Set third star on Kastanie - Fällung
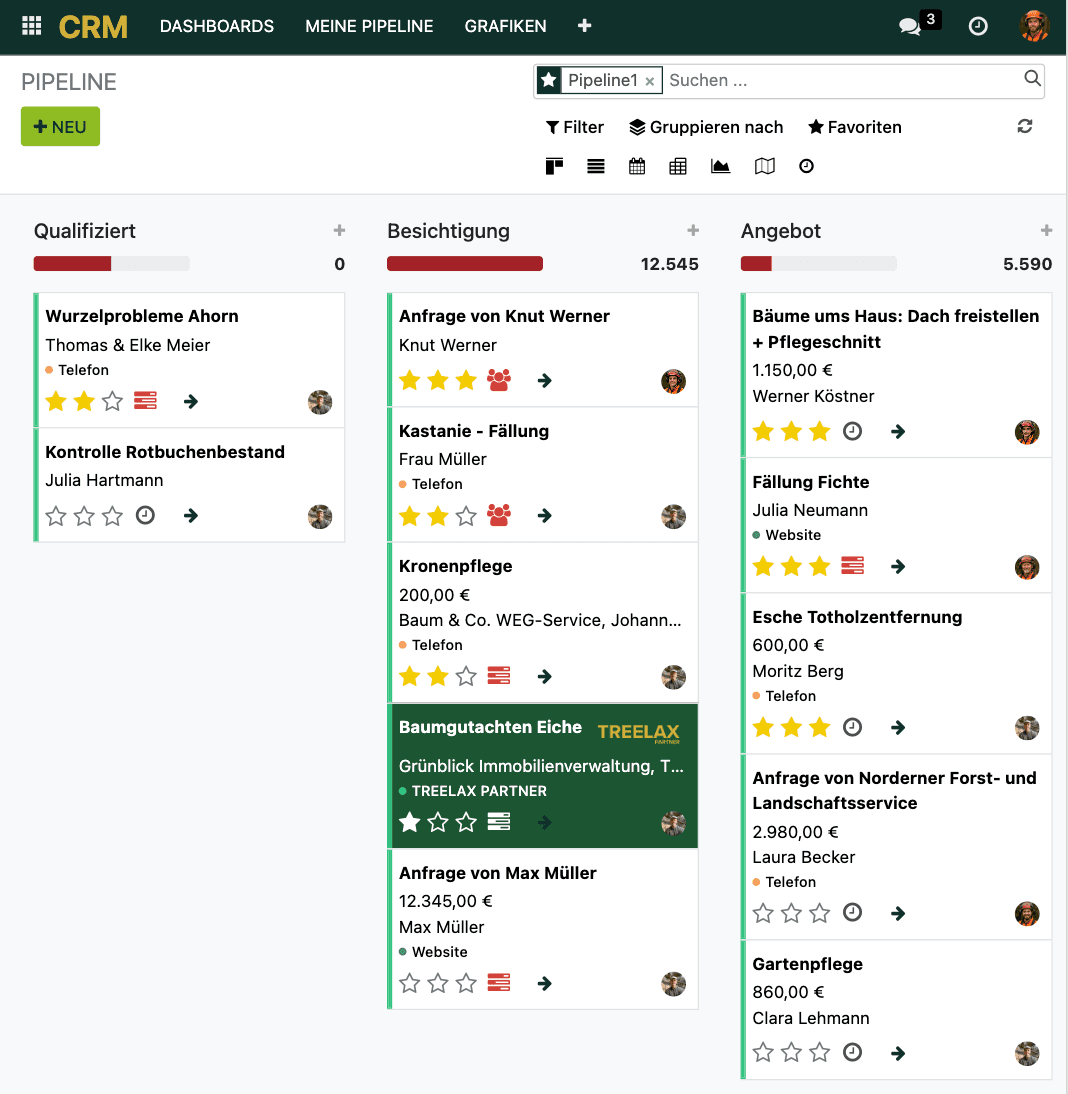Screen dimensions: 1068x1094 466,516
